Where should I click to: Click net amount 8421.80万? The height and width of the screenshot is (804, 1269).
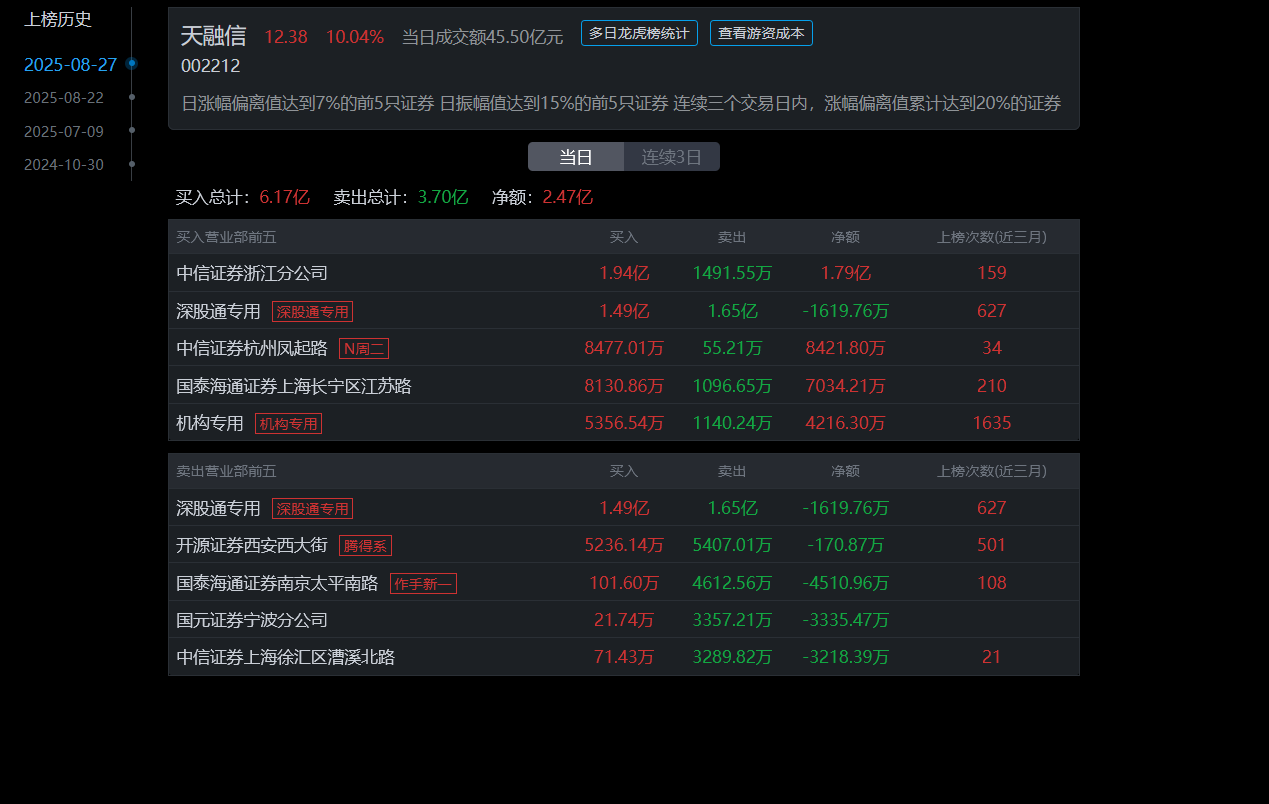pos(845,348)
